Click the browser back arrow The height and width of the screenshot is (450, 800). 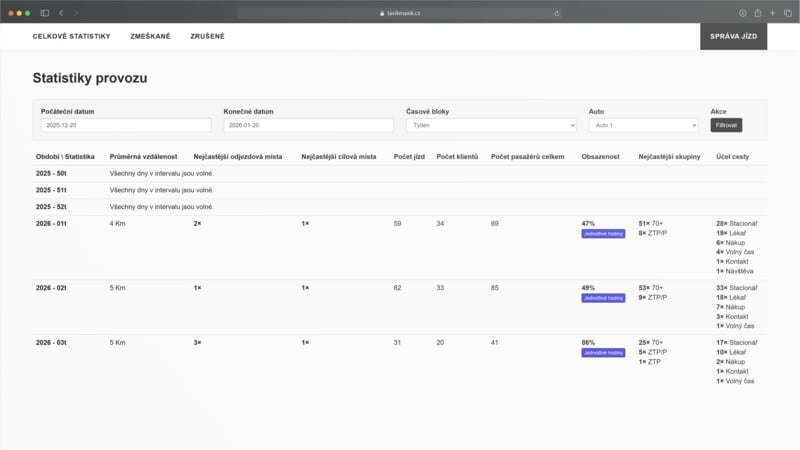pos(61,13)
